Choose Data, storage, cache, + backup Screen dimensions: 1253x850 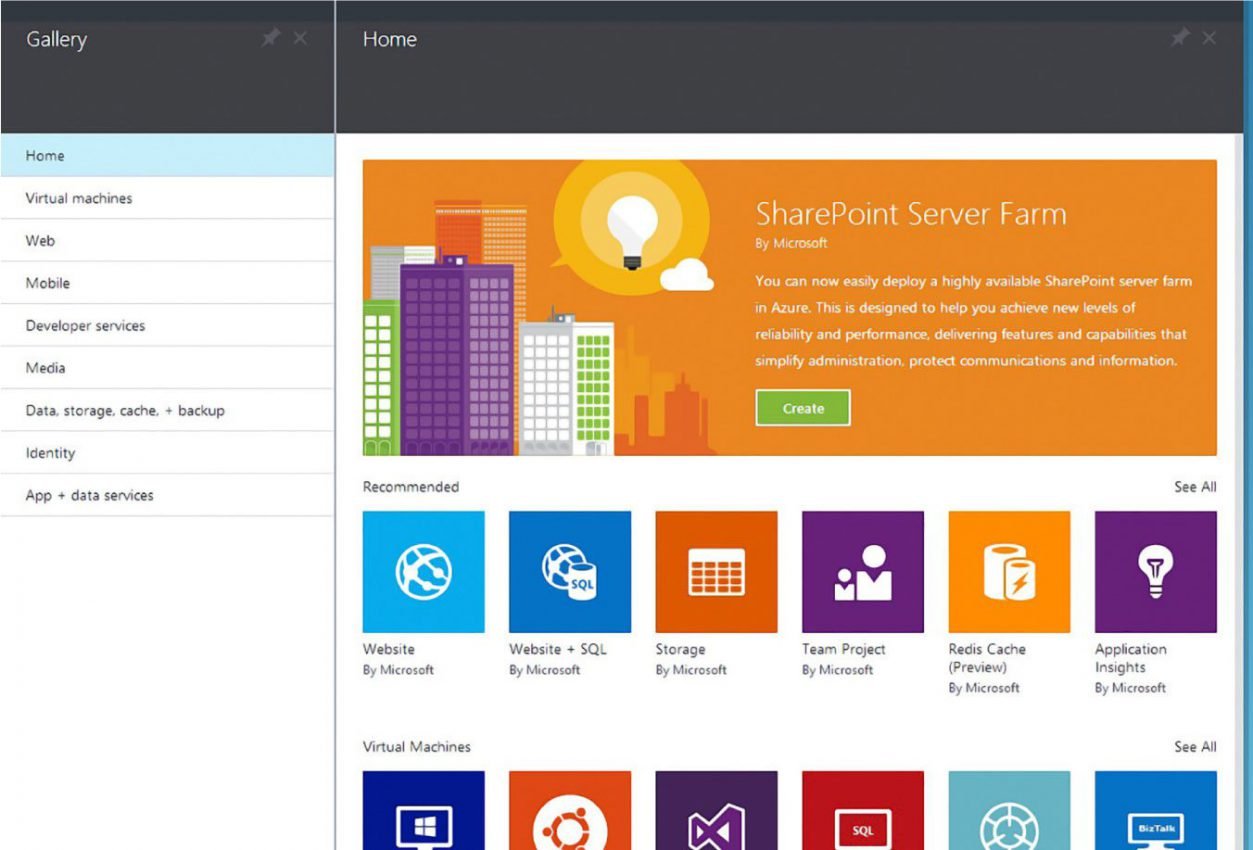point(125,411)
